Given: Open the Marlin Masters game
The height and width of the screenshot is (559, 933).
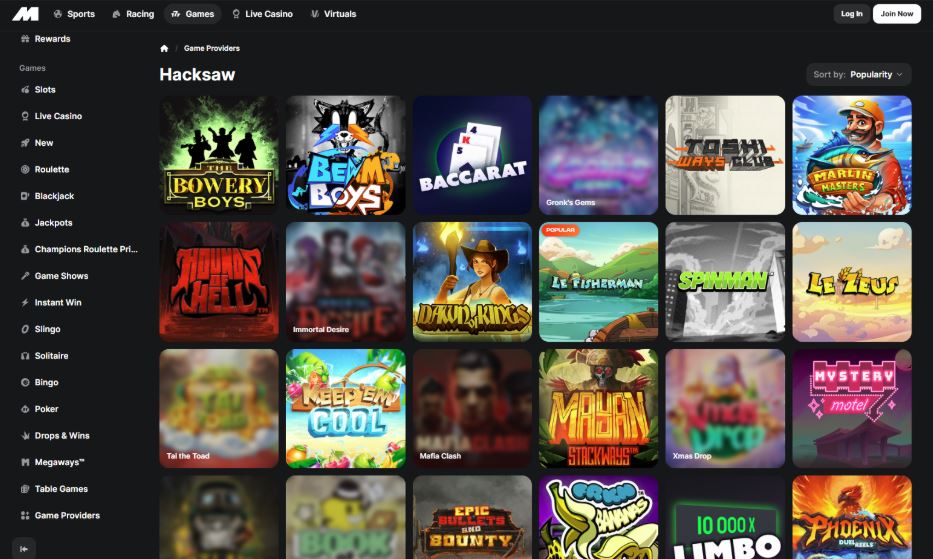Looking at the screenshot, I should click(852, 155).
